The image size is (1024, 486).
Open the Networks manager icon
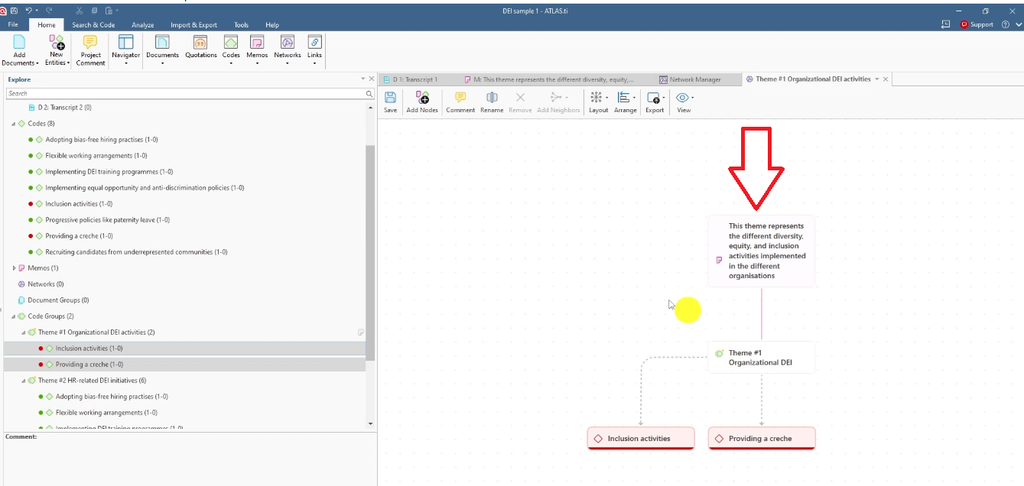(287, 42)
